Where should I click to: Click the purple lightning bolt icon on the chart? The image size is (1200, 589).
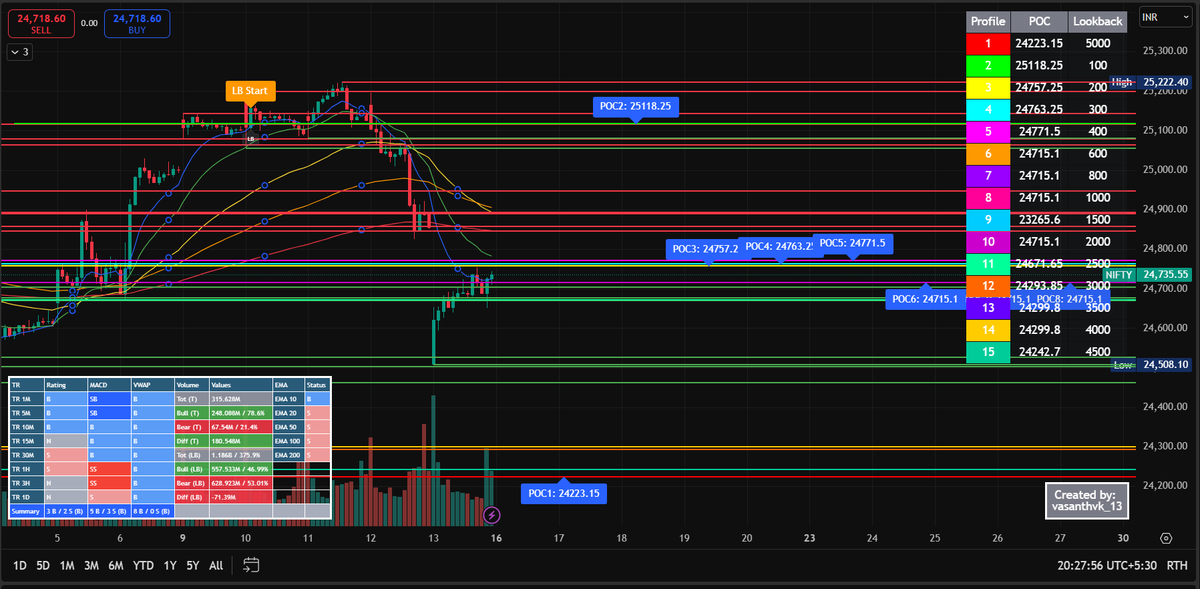(492, 514)
